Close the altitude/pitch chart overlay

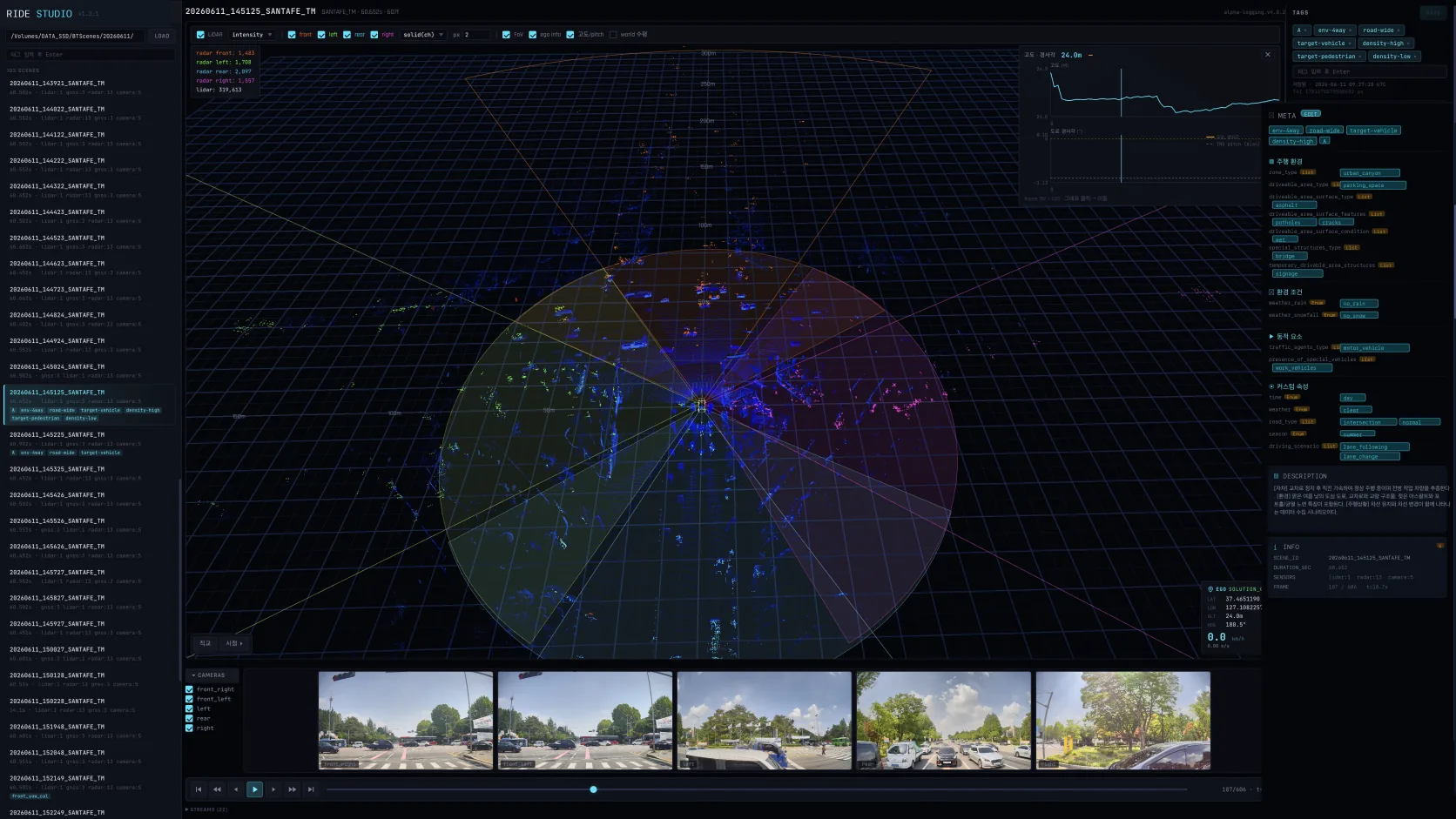click(x=1267, y=54)
